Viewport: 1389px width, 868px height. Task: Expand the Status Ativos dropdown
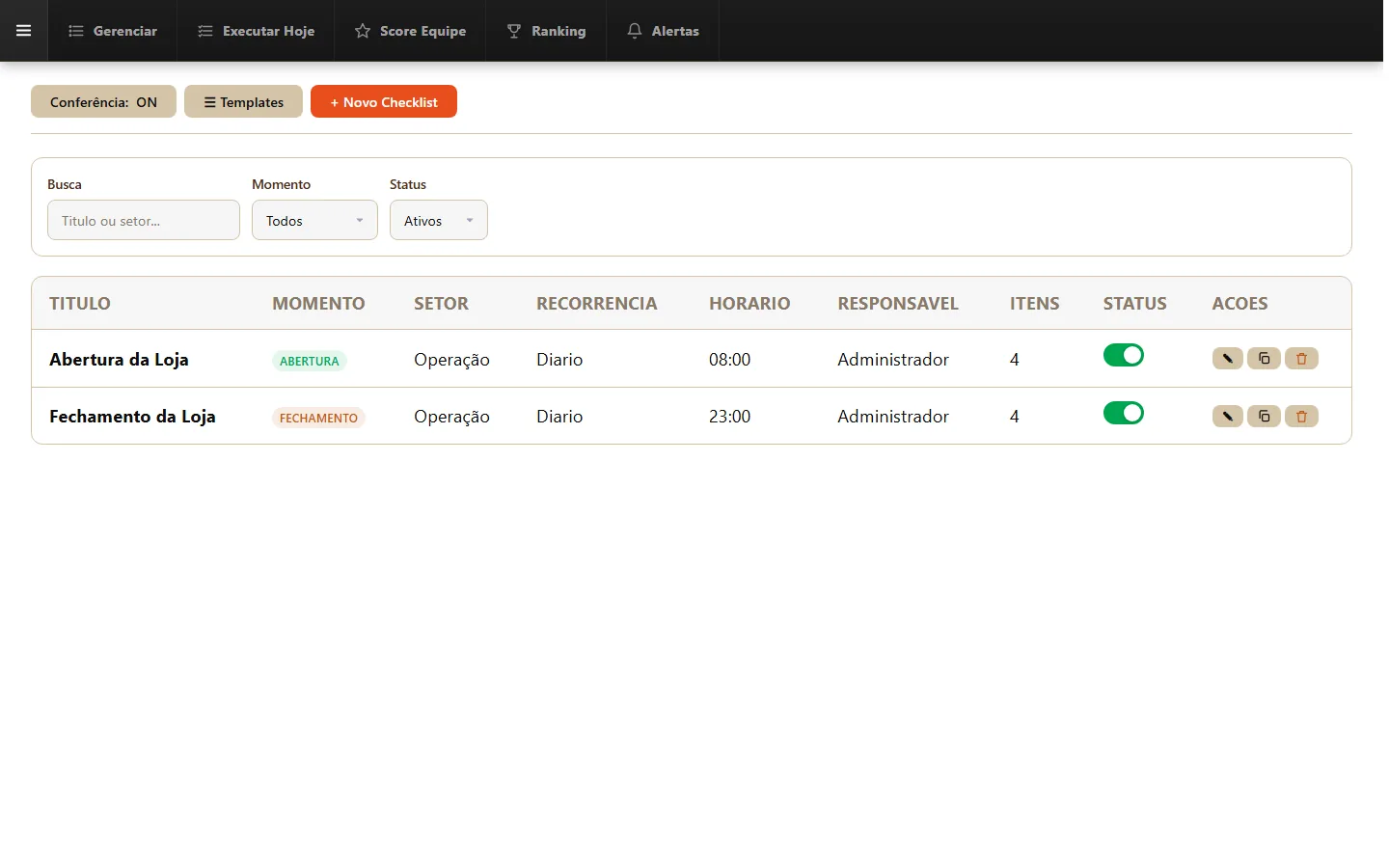point(439,220)
